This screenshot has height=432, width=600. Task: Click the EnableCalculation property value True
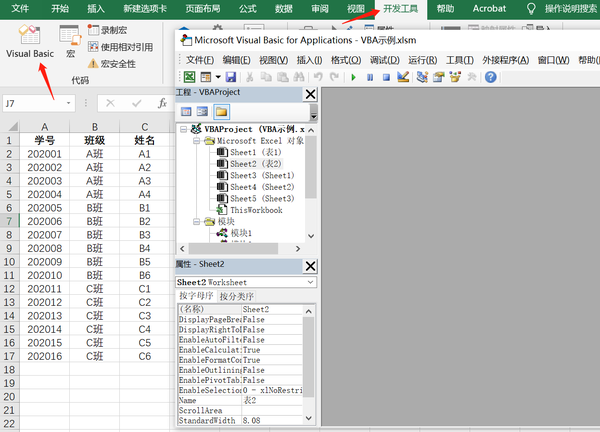[272, 350]
